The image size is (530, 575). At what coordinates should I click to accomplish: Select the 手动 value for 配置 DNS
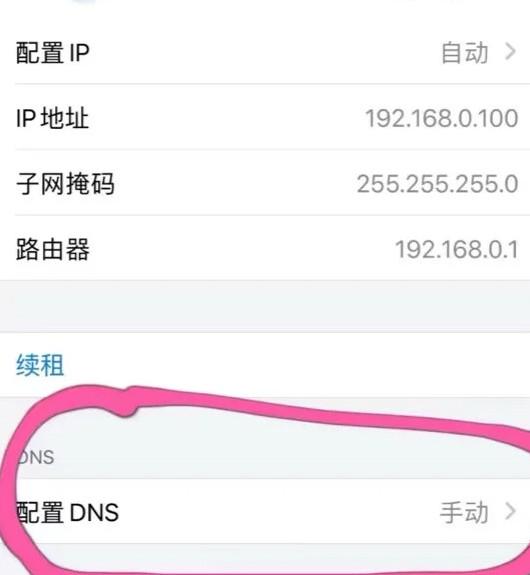pos(464,512)
